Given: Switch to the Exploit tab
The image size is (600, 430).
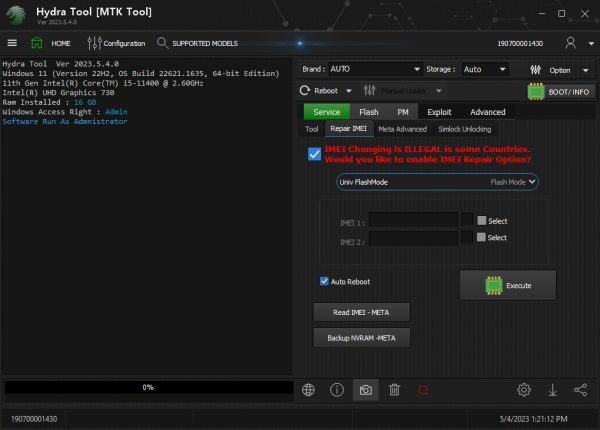Looking at the screenshot, I should 439,112.
